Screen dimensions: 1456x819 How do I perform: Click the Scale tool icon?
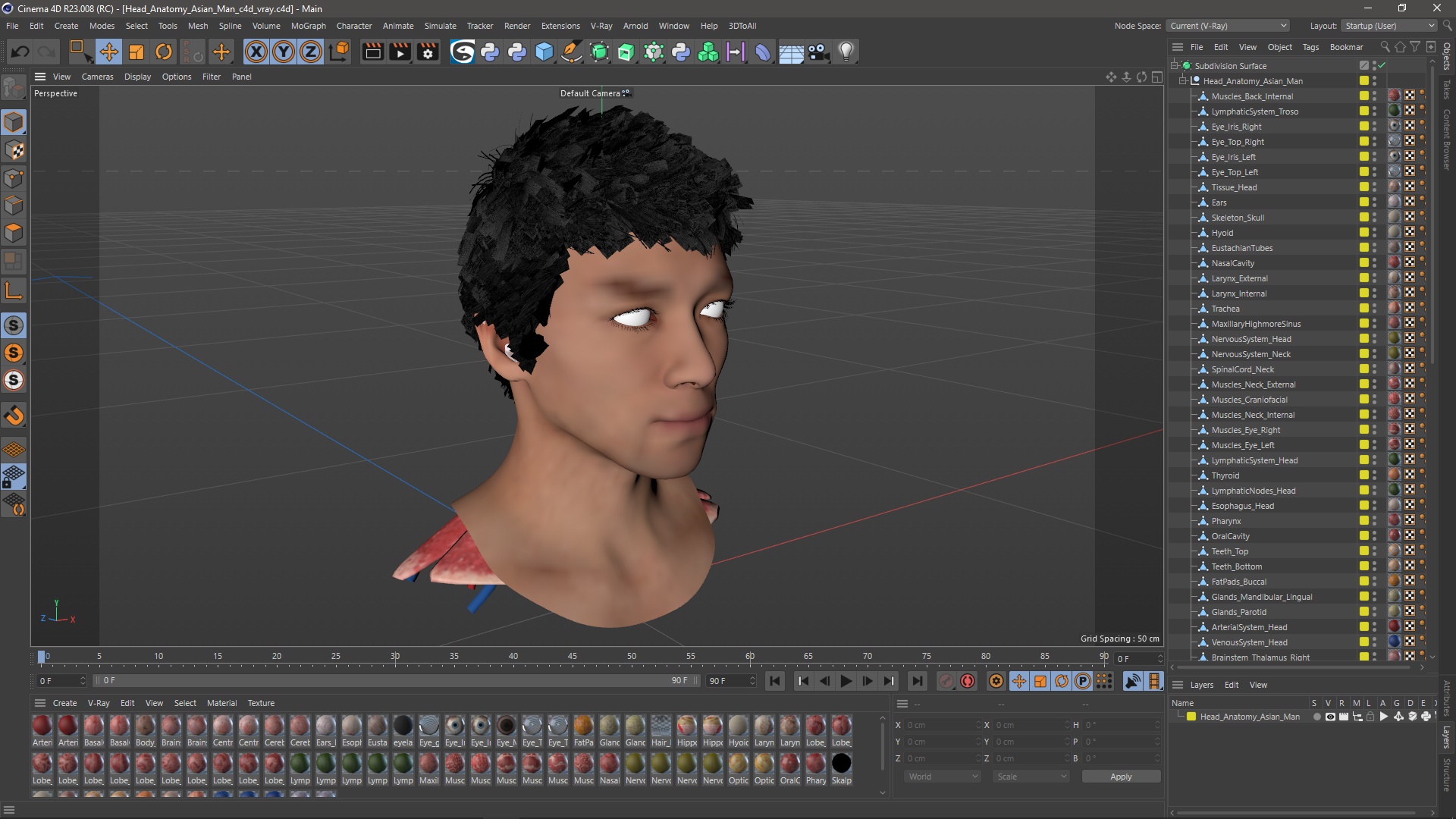(x=136, y=52)
